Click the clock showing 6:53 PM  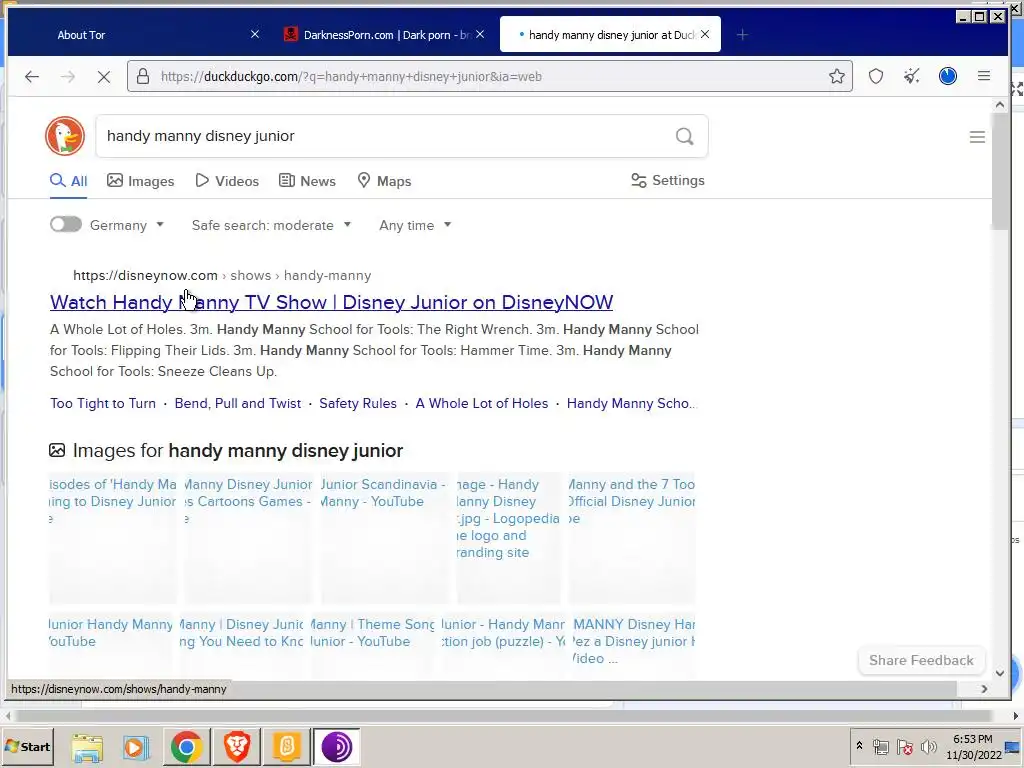972,739
